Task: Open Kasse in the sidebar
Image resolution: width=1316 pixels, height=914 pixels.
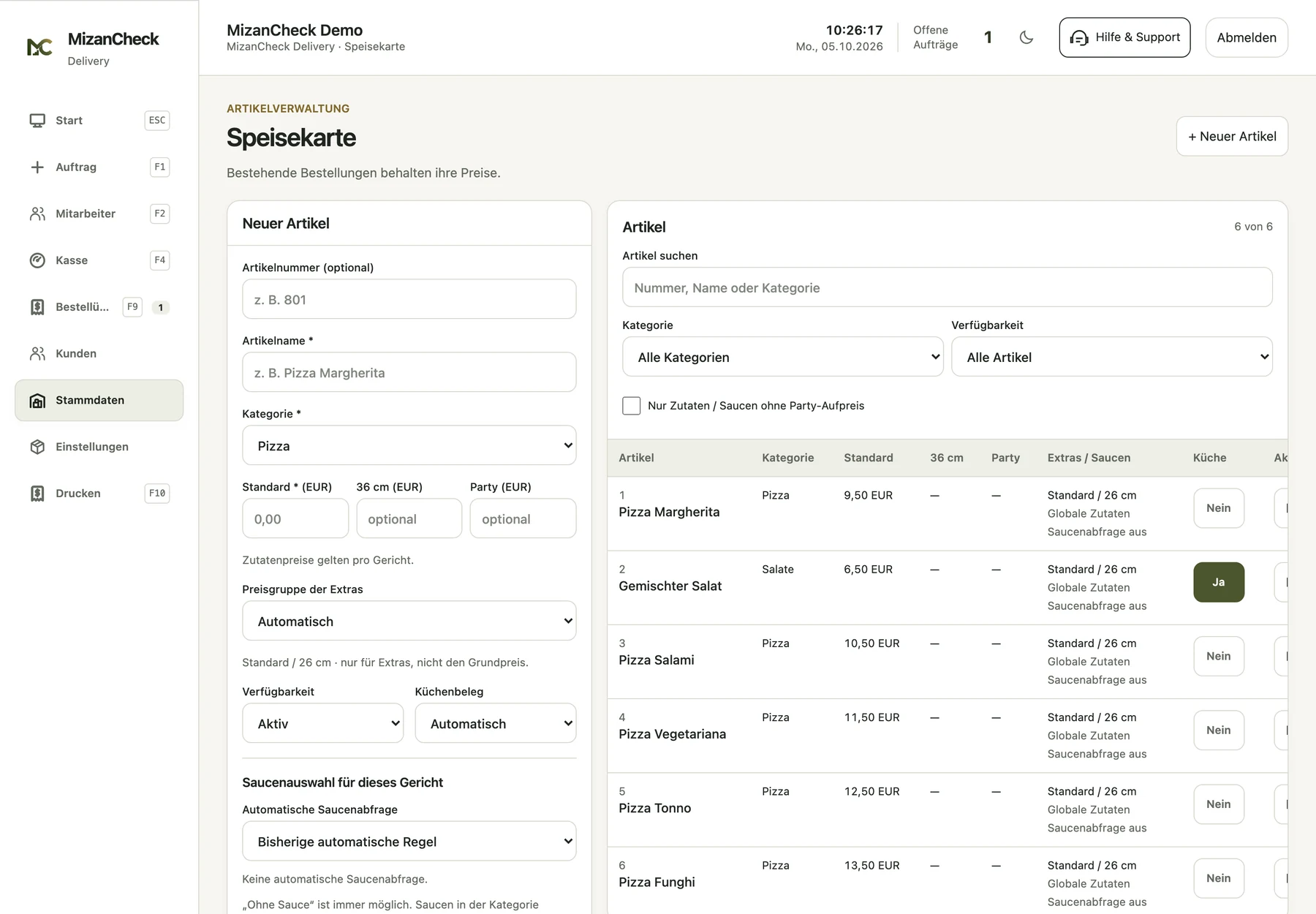Action: pyautogui.click(x=99, y=260)
